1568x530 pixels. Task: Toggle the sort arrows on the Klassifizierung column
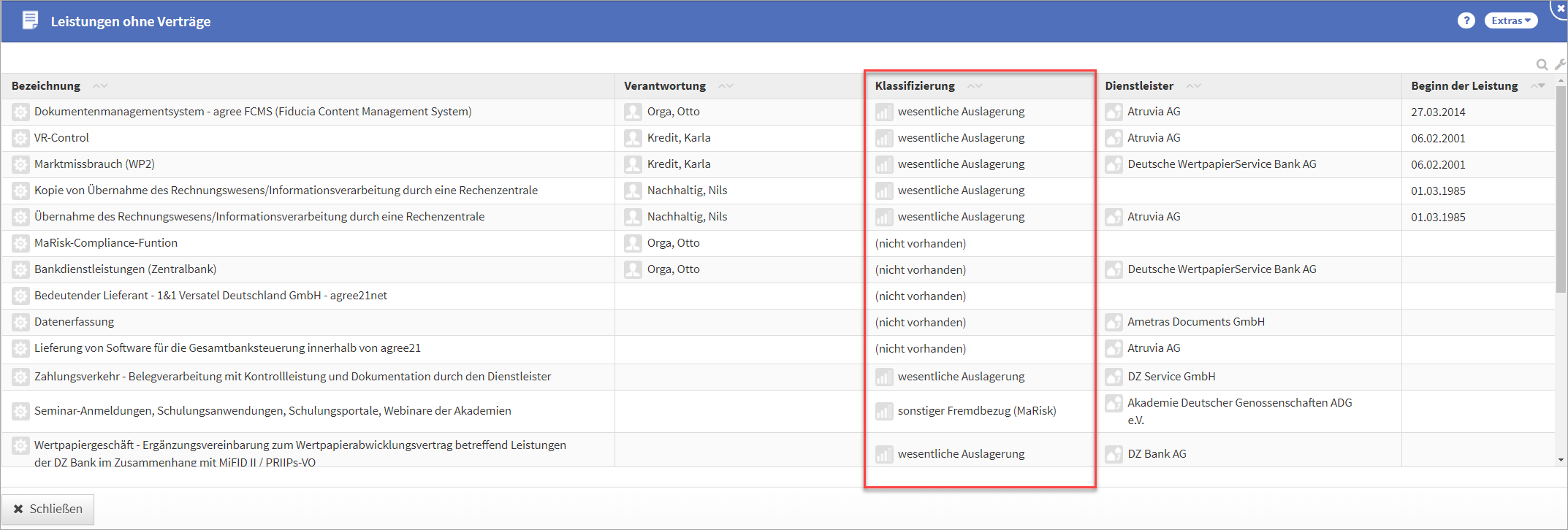click(975, 86)
